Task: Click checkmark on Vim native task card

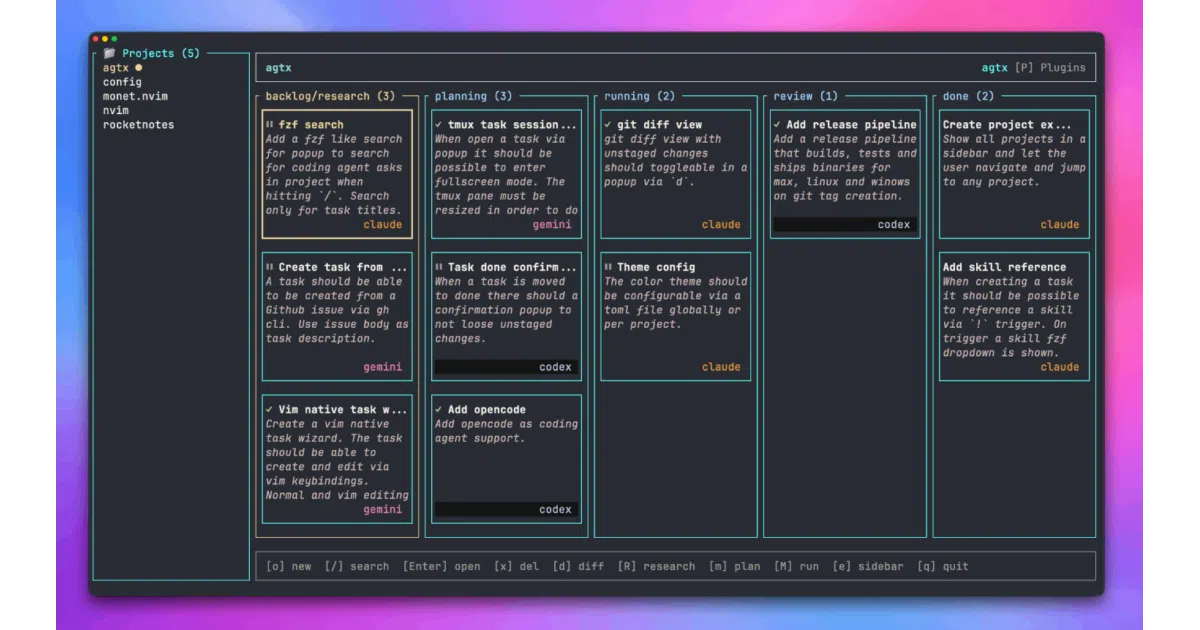Action: pyautogui.click(x=270, y=410)
